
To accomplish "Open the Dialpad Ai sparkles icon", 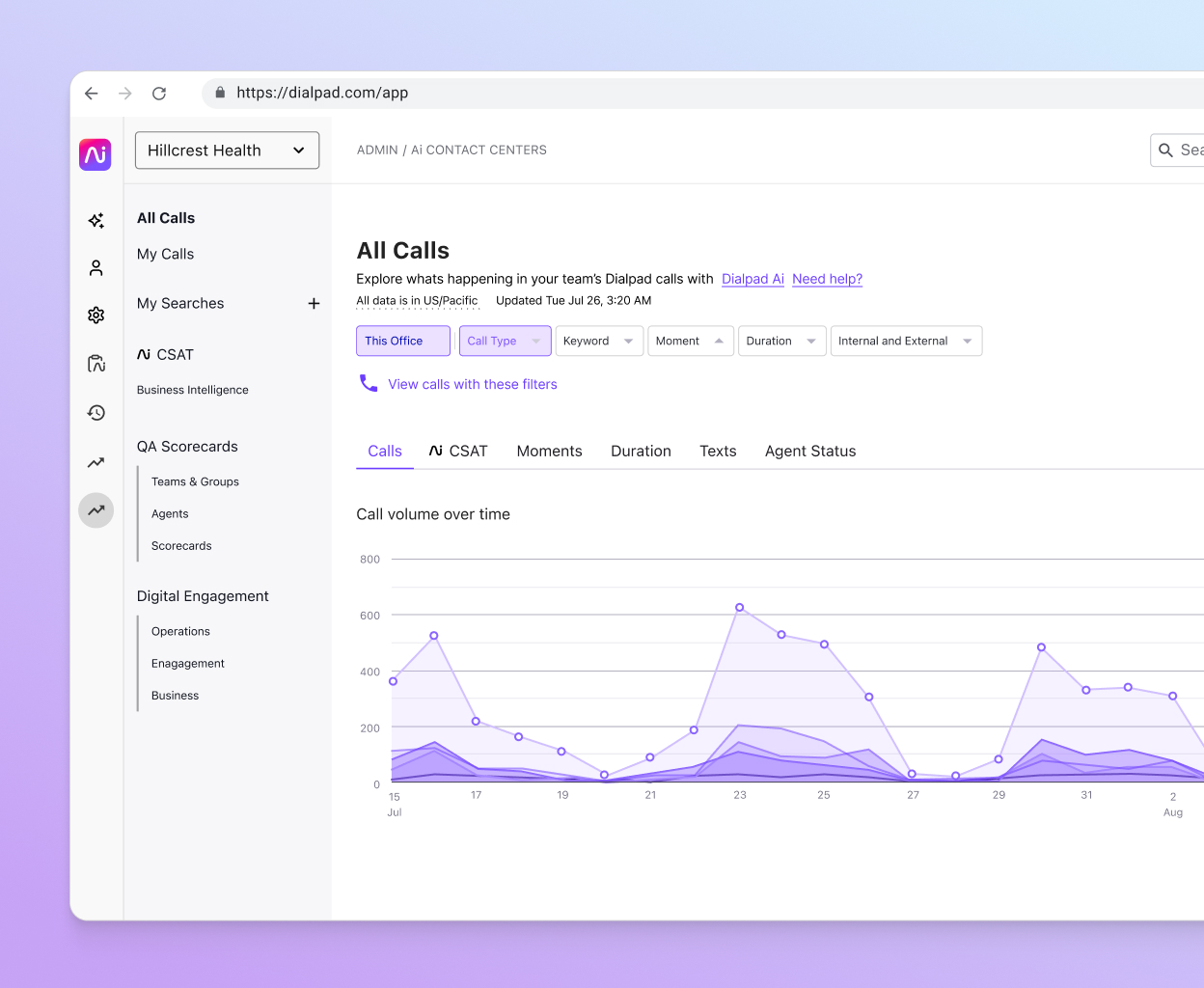I will coord(96,220).
